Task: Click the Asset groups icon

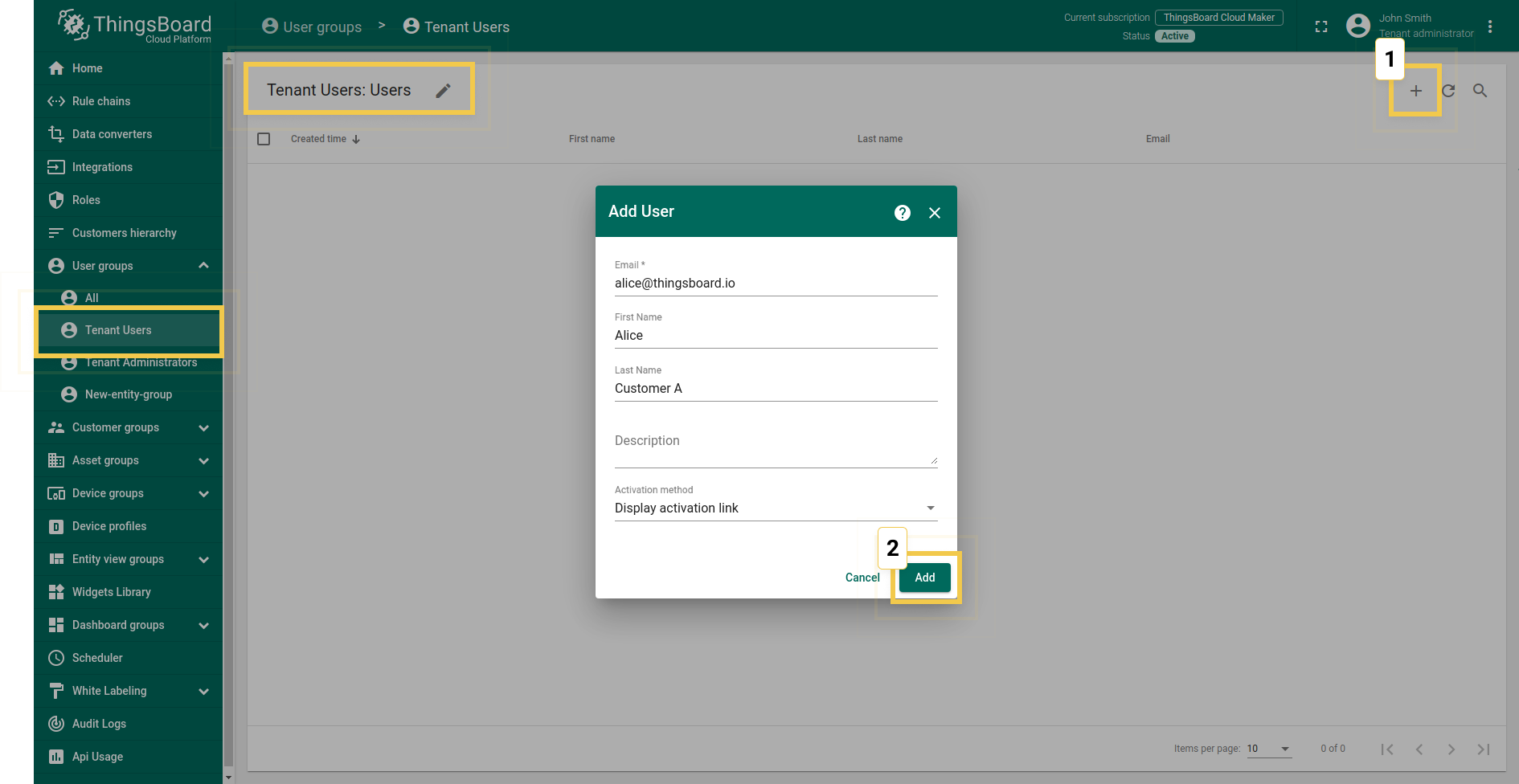Action: click(x=56, y=460)
